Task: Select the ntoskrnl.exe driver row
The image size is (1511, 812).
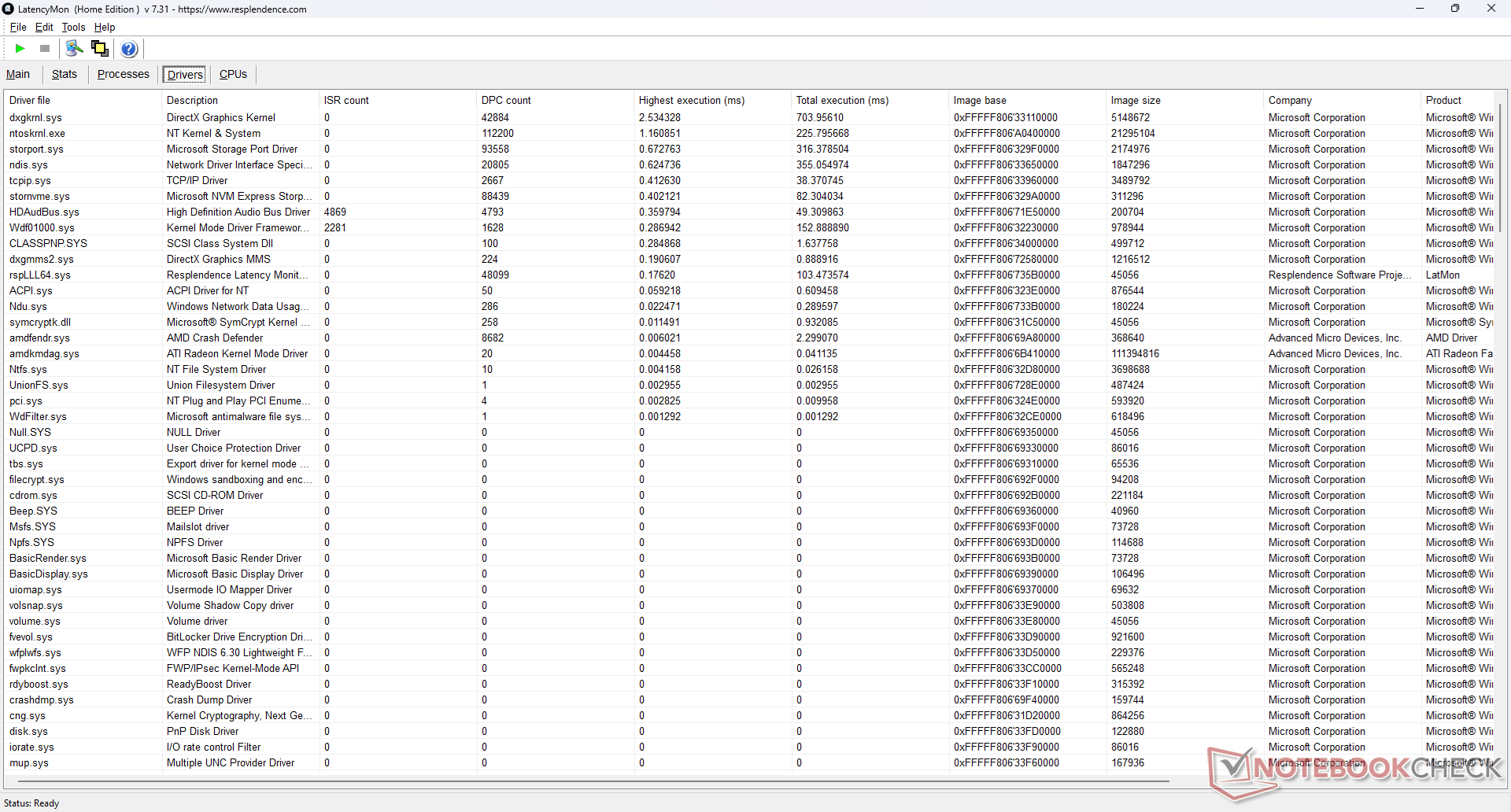Action: coord(749,133)
